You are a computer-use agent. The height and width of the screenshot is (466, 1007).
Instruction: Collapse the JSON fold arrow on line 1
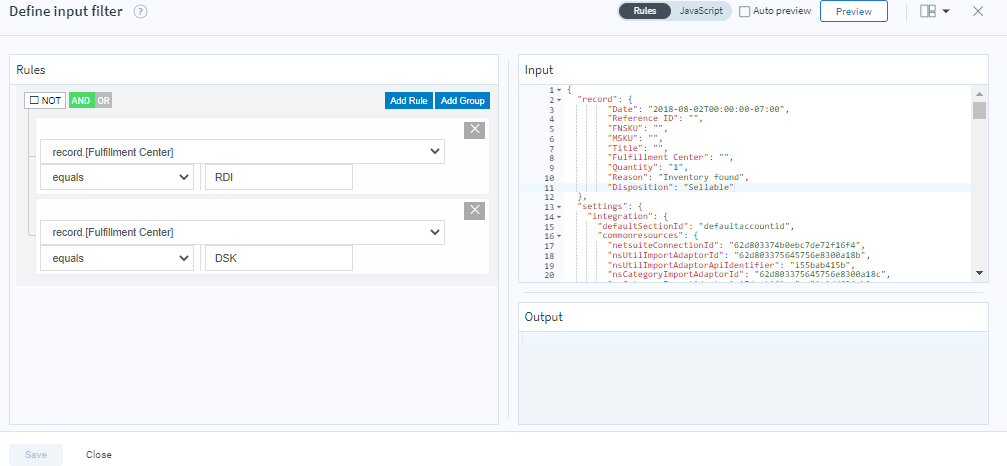click(x=559, y=90)
